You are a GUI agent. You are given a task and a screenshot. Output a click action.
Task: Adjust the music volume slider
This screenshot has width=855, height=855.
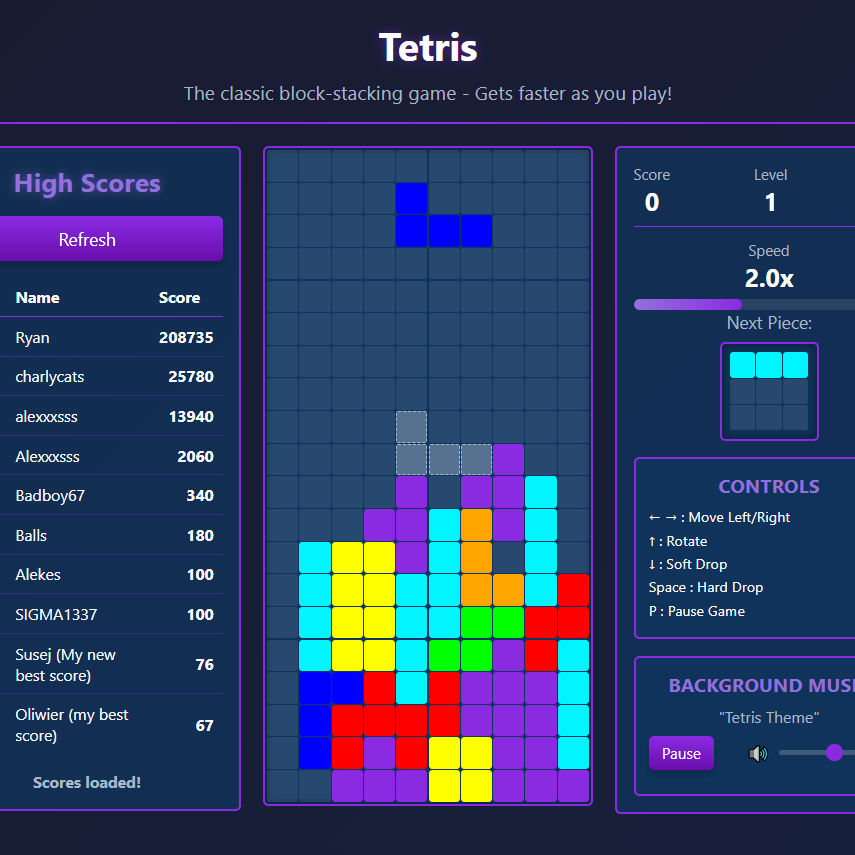[x=833, y=752]
